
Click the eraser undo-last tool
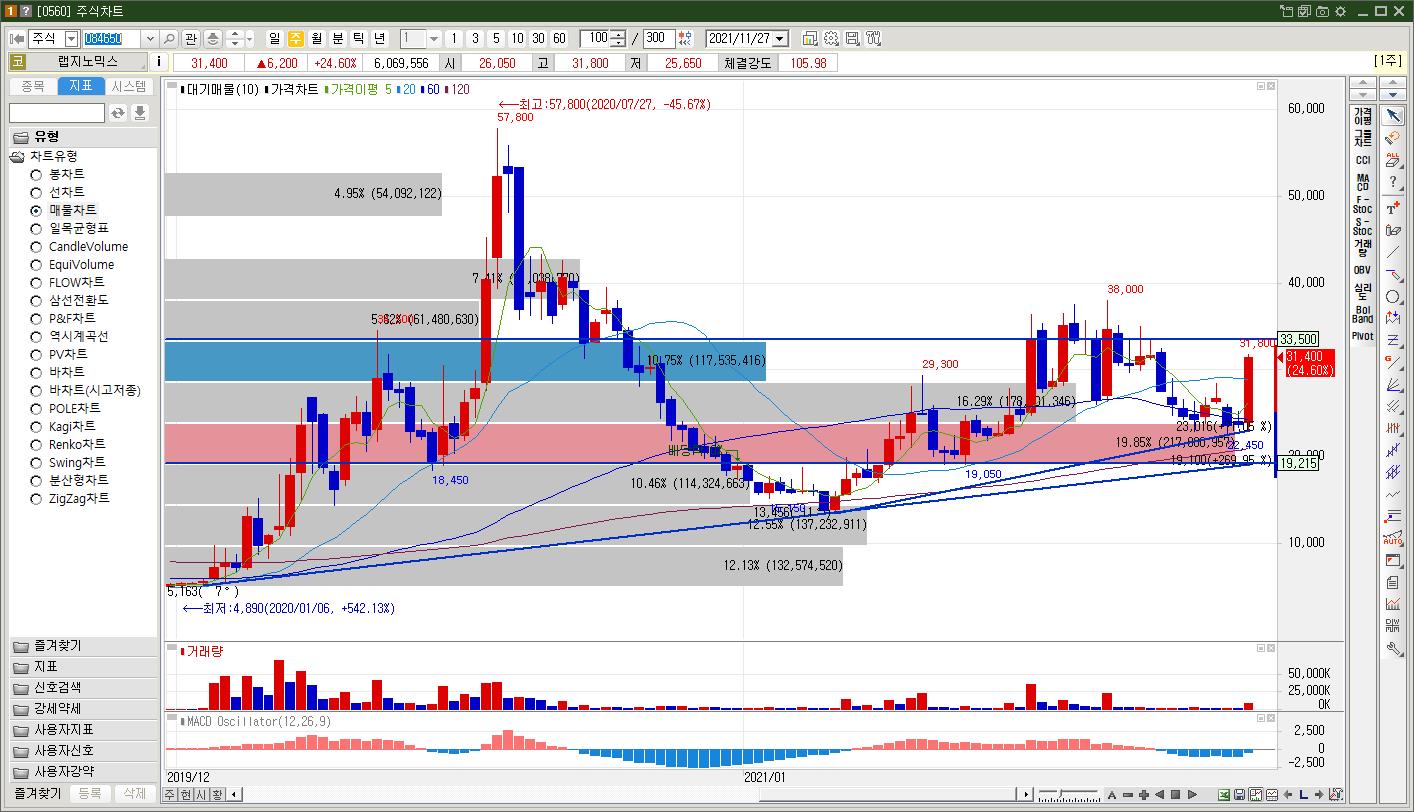coord(1393,138)
